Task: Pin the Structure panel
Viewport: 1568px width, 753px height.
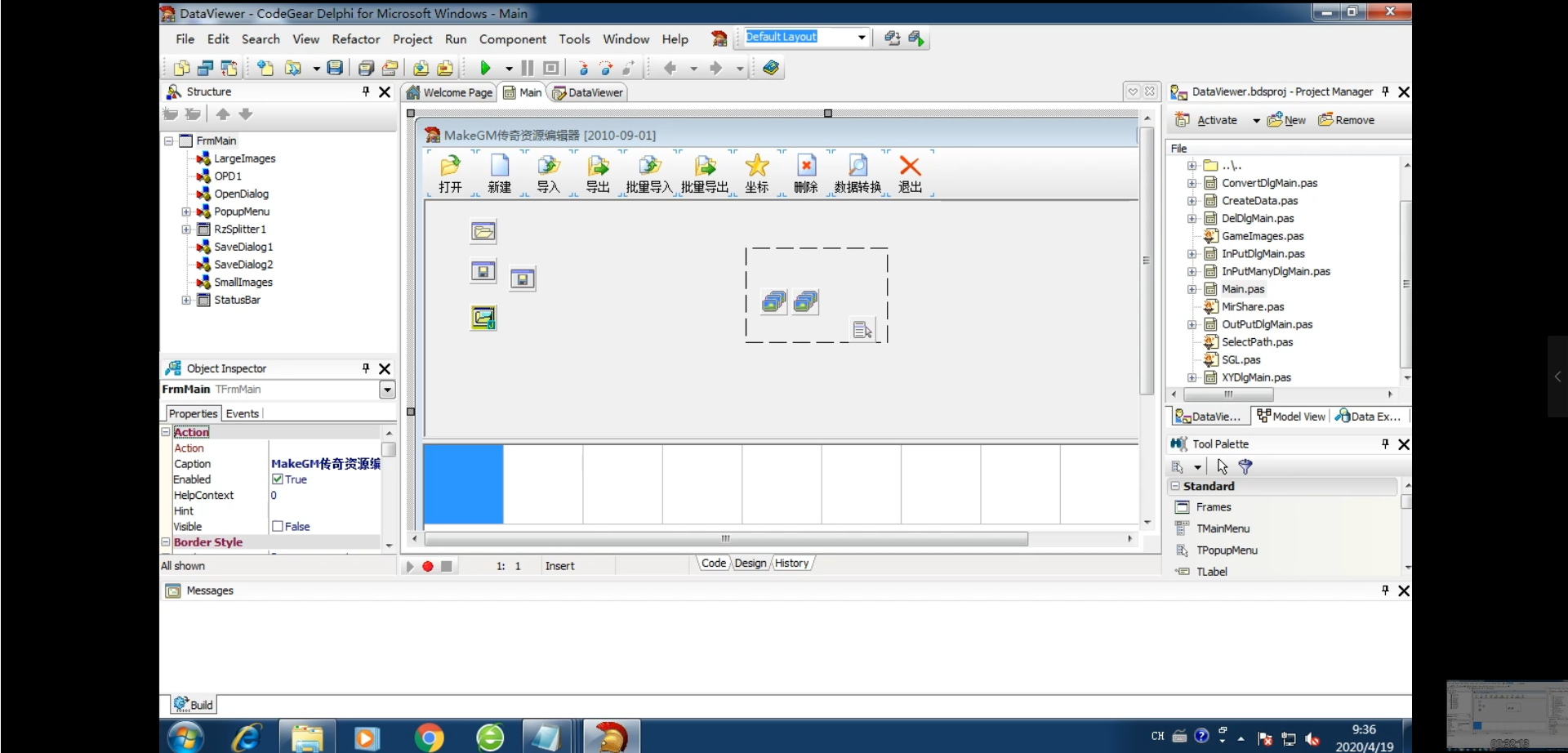Action: point(366,91)
